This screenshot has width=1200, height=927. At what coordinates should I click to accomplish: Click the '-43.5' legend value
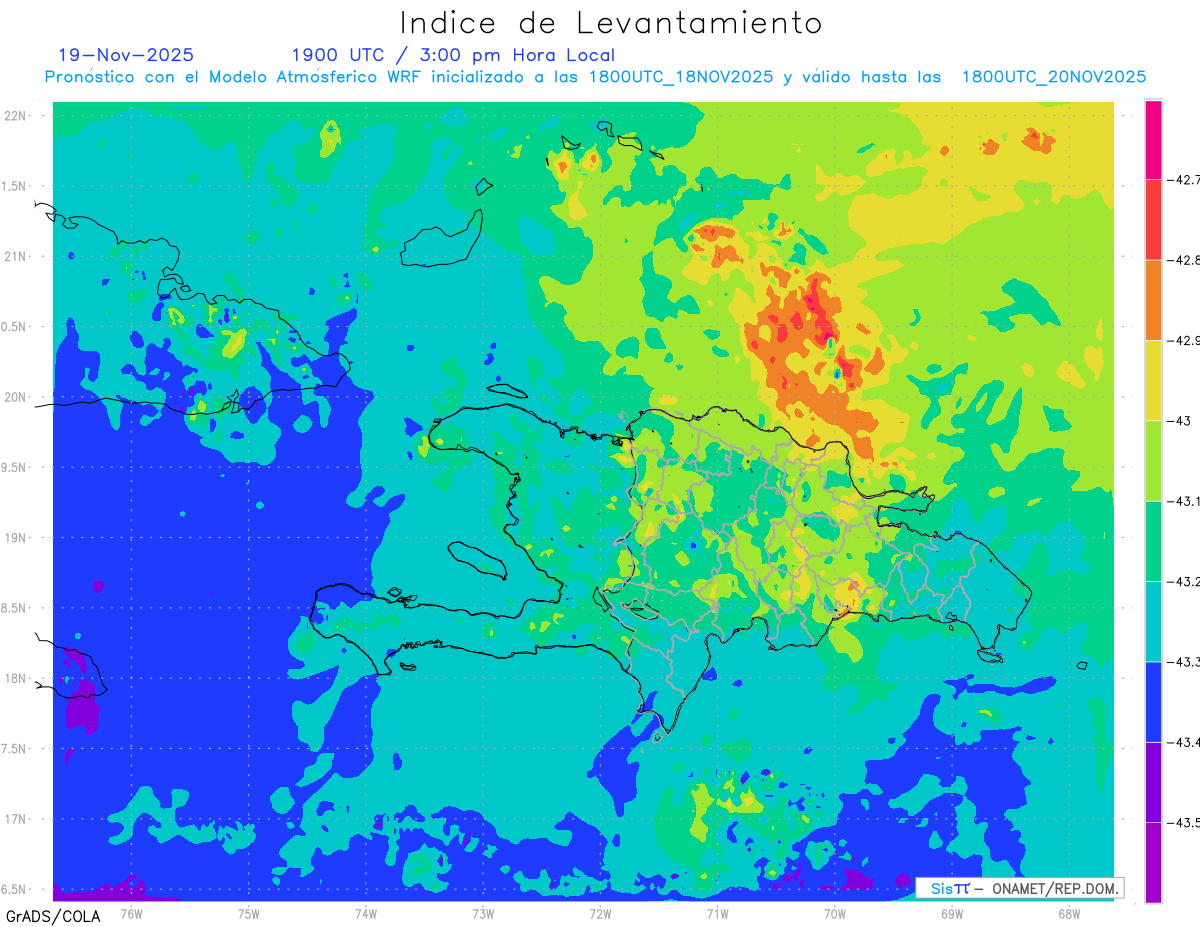point(1182,822)
